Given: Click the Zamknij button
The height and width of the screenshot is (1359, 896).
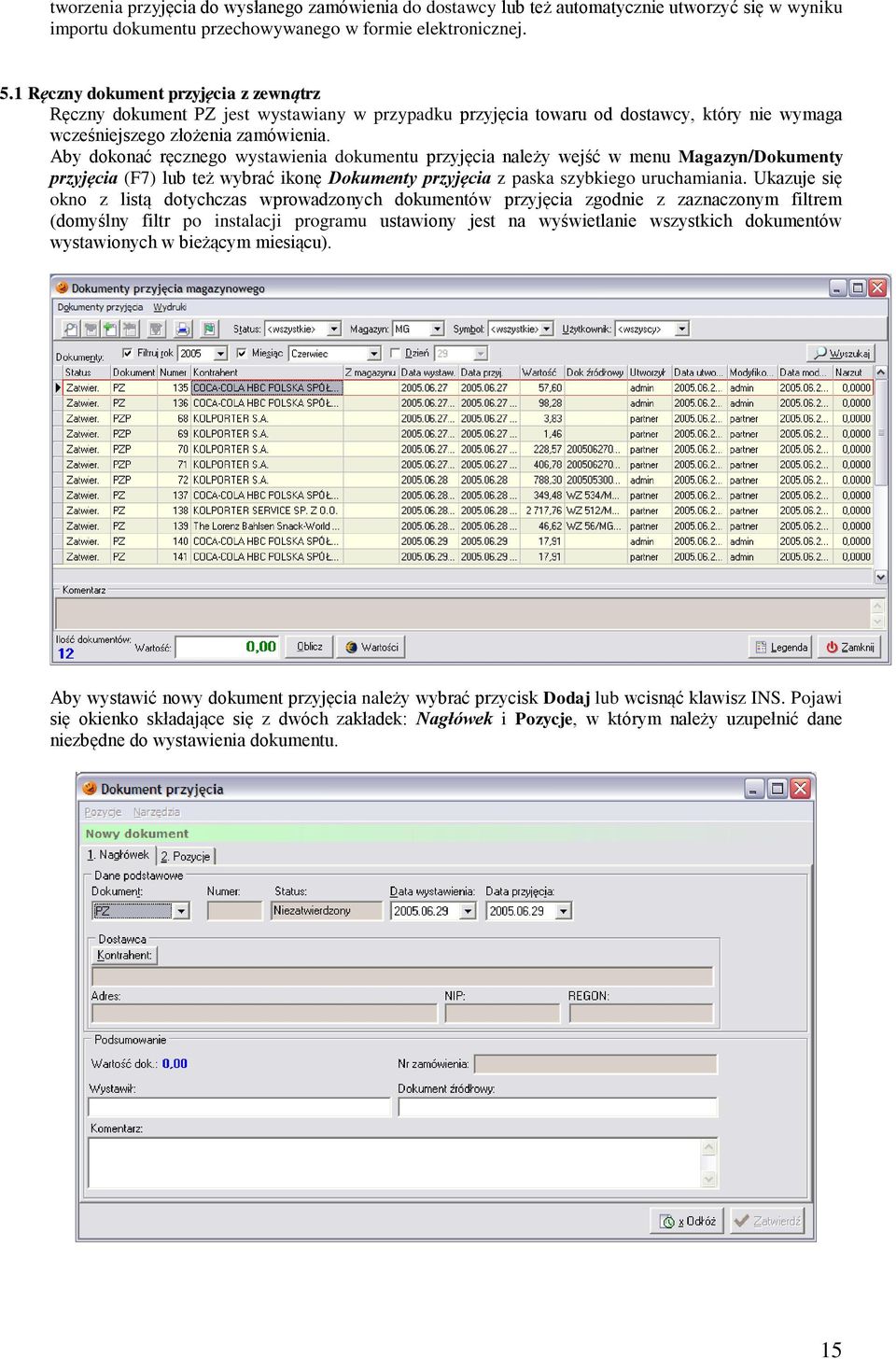Looking at the screenshot, I should pyautogui.click(x=849, y=647).
